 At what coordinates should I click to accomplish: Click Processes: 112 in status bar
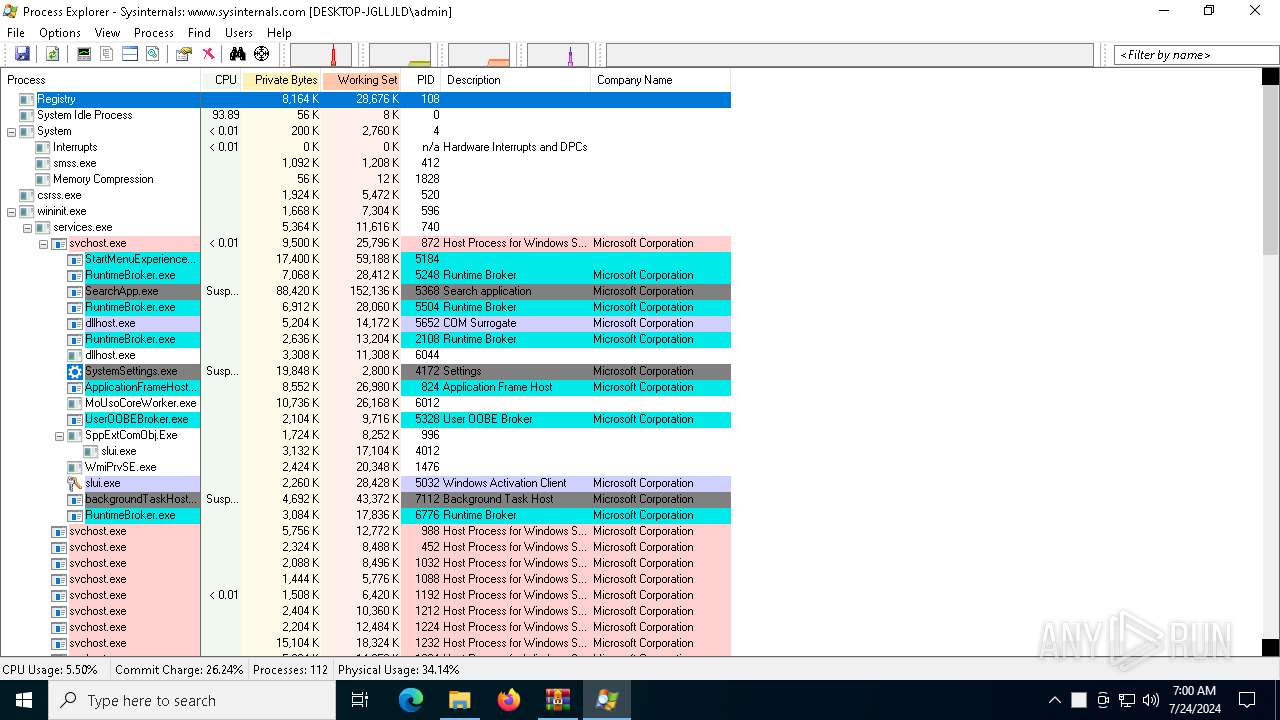coord(291,670)
